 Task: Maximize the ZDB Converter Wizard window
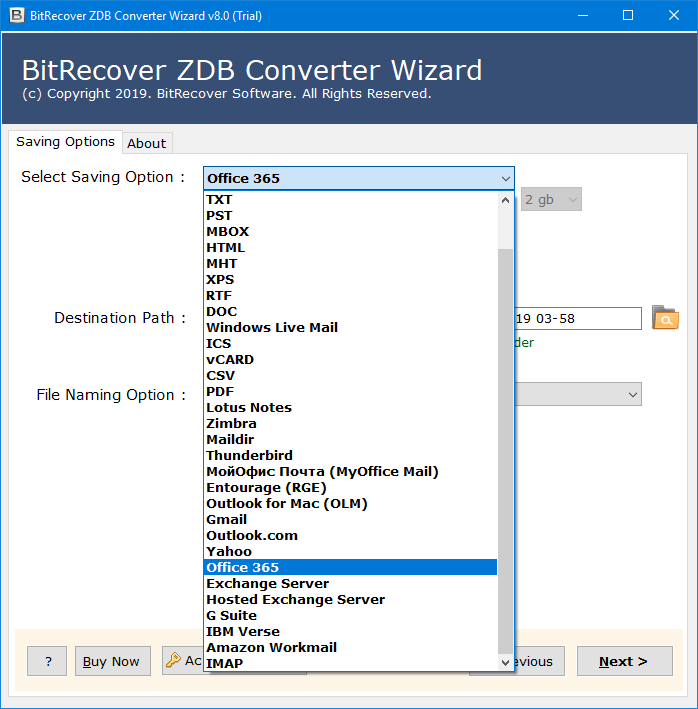click(x=628, y=15)
